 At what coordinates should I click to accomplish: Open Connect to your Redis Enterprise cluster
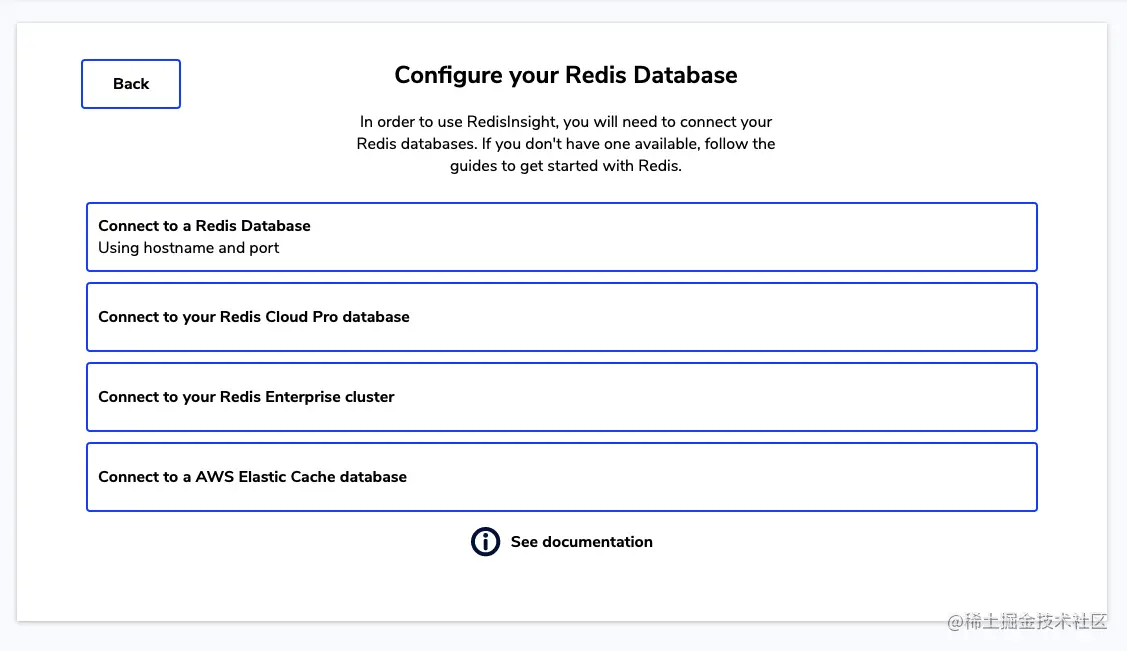click(x=561, y=397)
